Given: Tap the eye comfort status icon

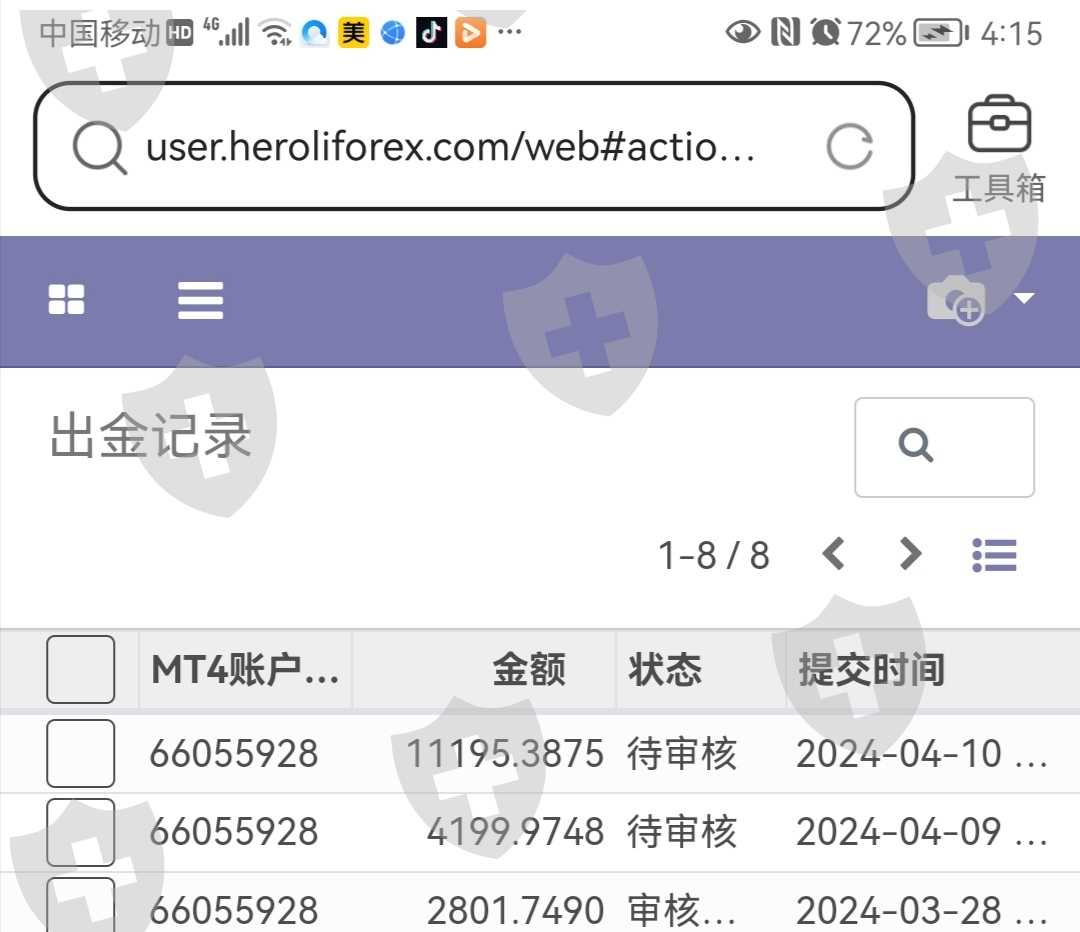Looking at the screenshot, I should (742, 32).
